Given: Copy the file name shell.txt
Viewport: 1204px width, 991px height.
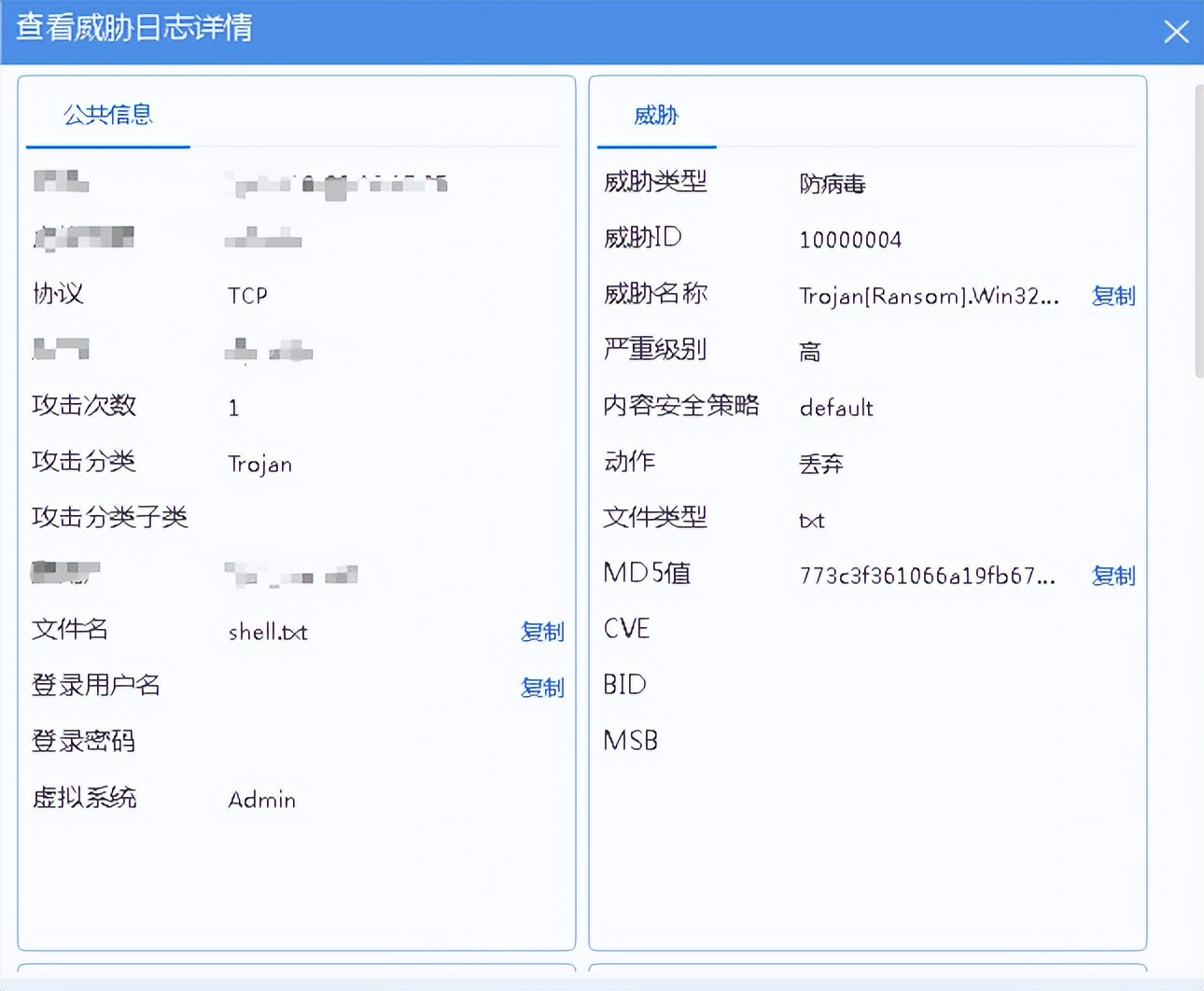Looking at the screenshot, I should pos(542,633).
